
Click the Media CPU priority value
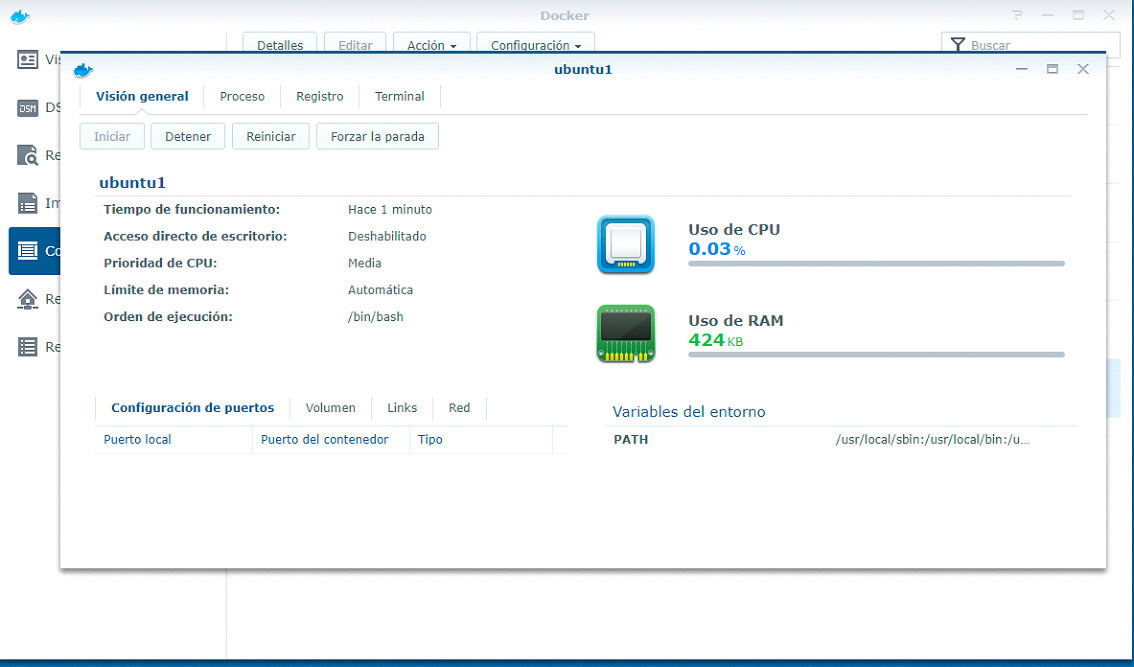tap(364, 263)
